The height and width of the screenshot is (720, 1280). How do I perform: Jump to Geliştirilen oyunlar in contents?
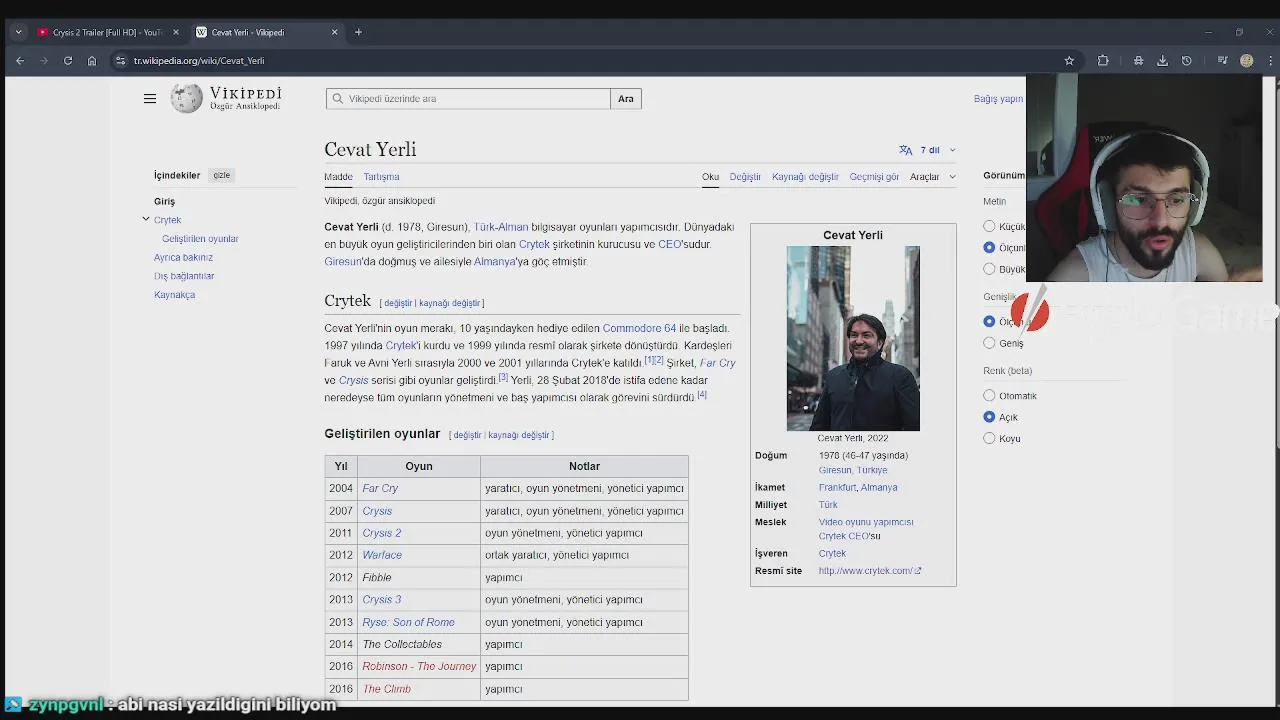200,239
